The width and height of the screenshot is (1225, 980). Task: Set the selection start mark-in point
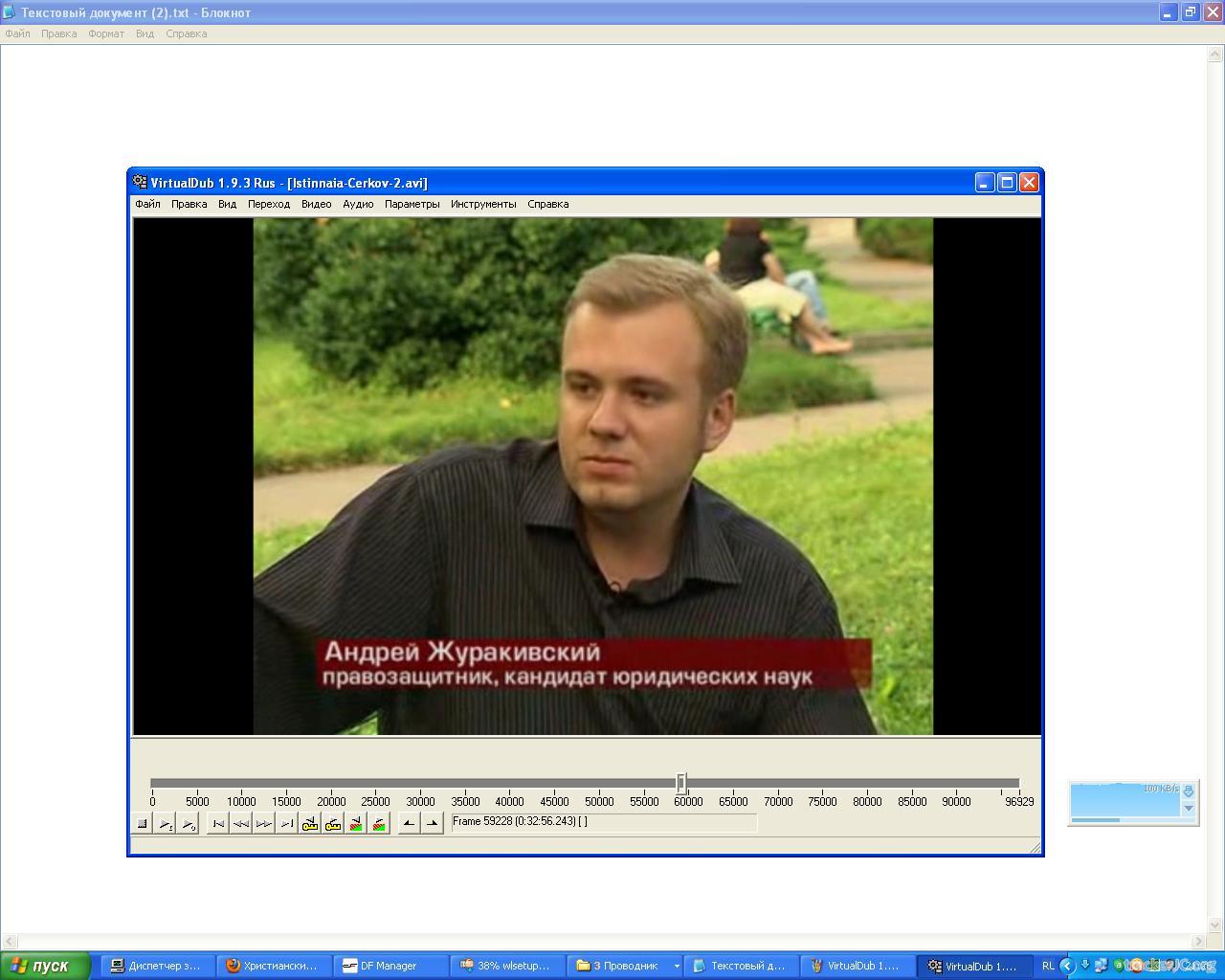tap(409, 823)
